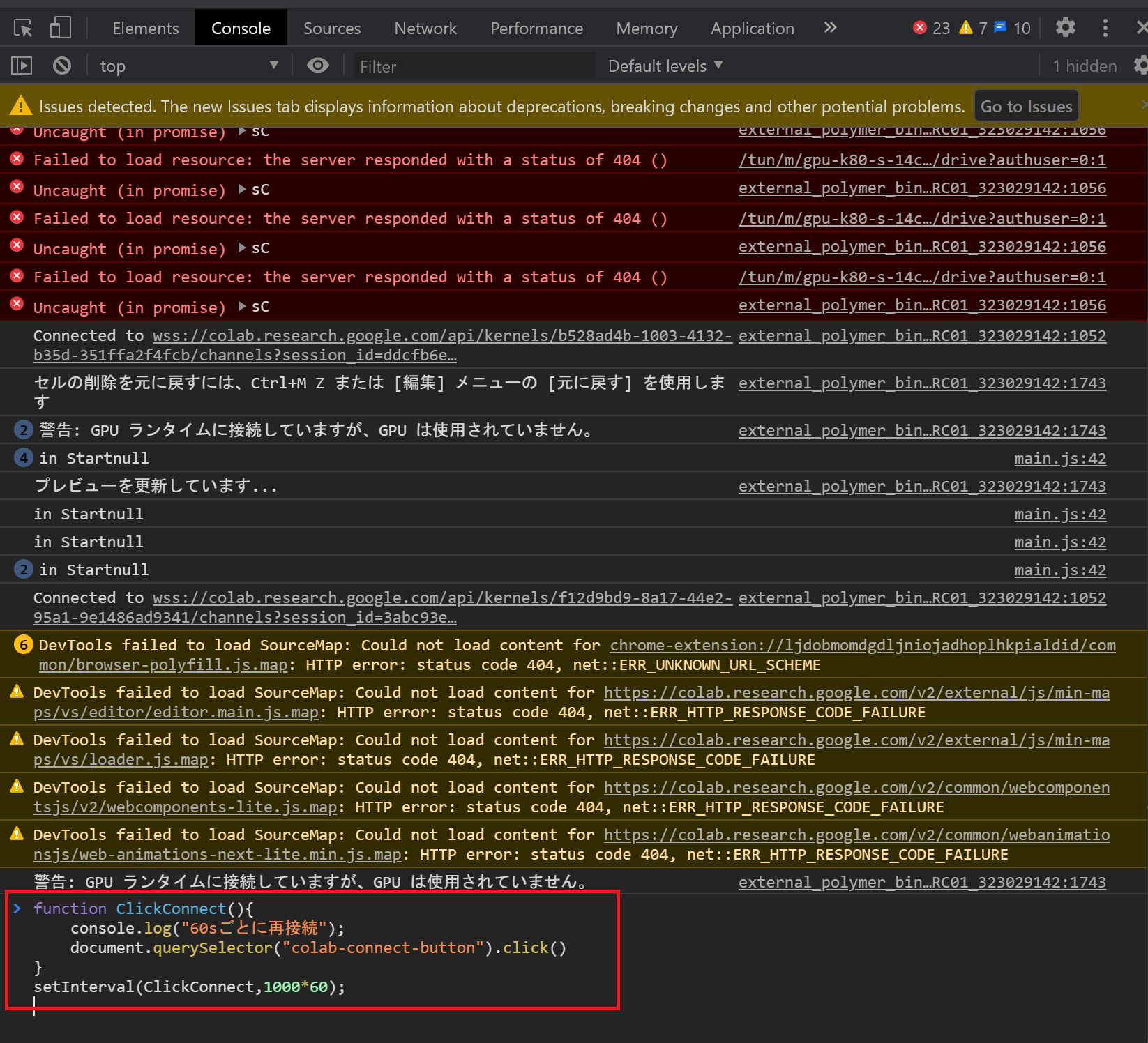Click the blue info message count

(x=1012, y=28)
